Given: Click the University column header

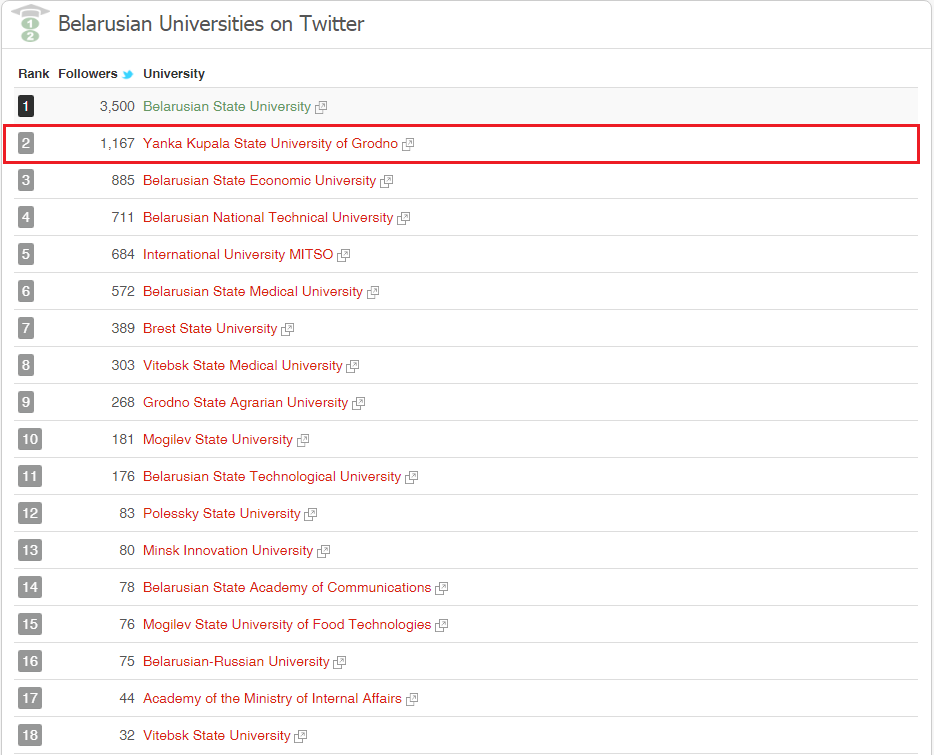Looking at the screenshot, I should pos(174,74).
